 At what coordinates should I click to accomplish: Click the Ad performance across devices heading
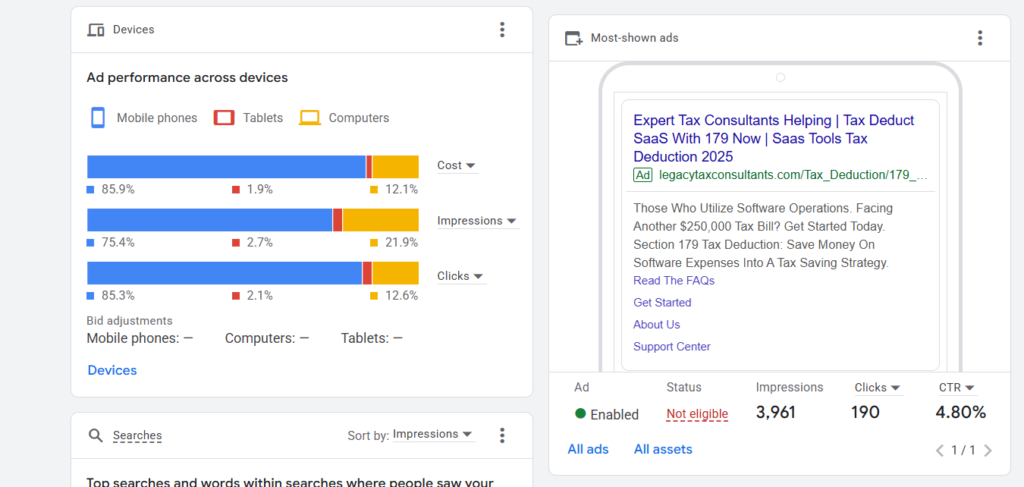click(187, 78)
